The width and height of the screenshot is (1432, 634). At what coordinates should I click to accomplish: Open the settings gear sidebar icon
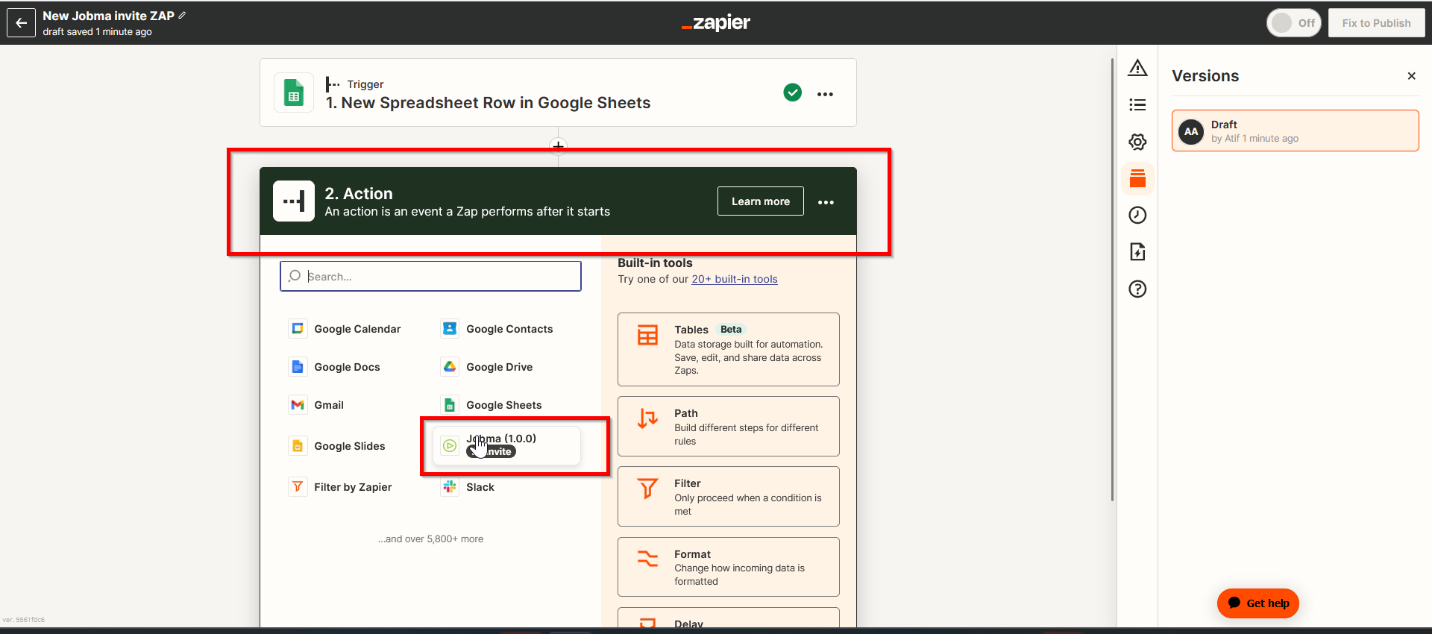pos(1137,142)
